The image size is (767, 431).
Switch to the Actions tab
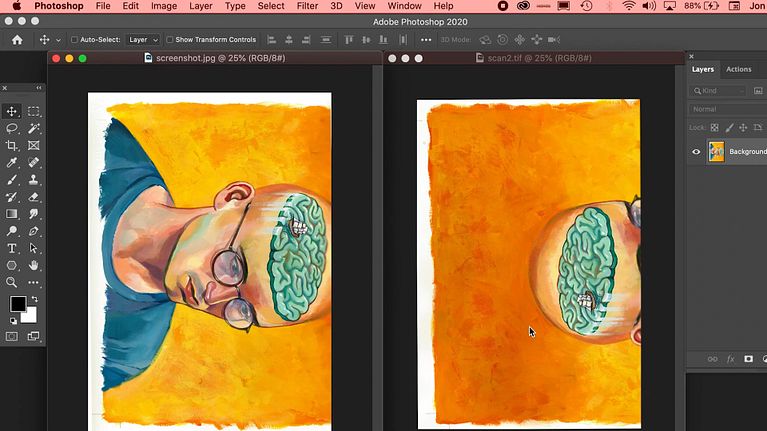click(738, 69)
